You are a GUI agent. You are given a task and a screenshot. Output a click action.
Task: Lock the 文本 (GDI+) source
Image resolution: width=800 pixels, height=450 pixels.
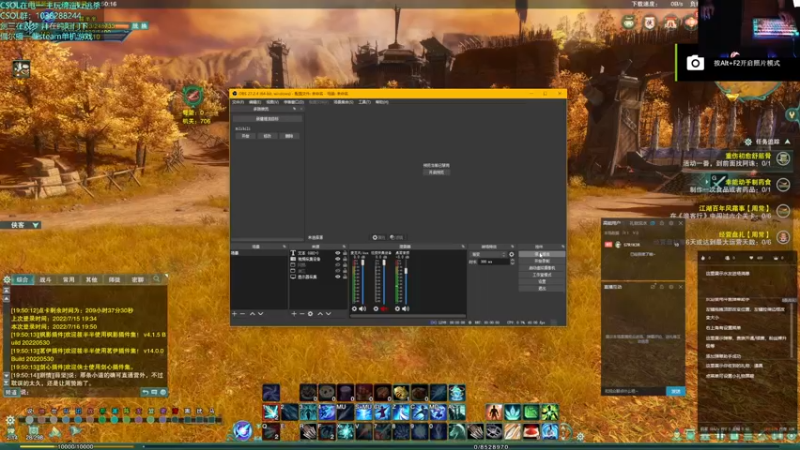(x=345, y=253)
